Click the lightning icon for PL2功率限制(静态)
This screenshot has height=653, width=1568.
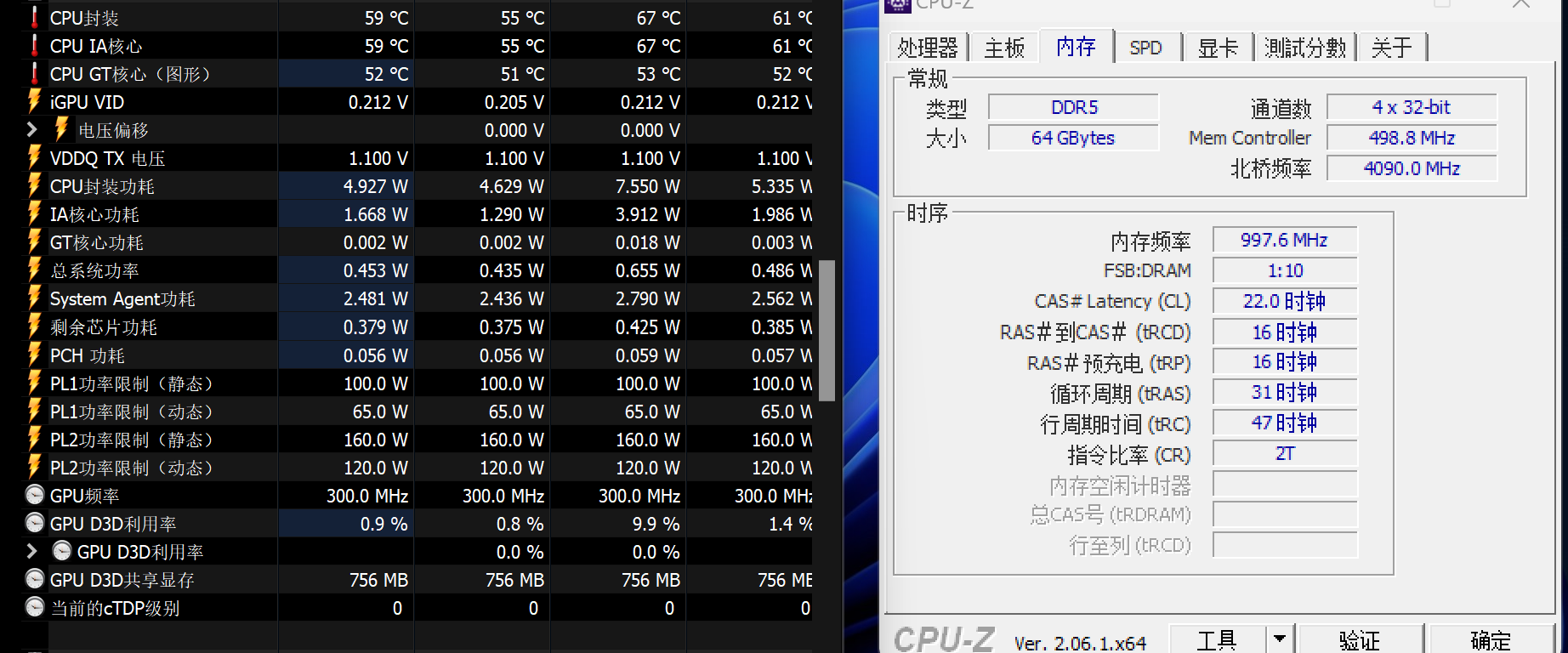(x=34, y=440)
